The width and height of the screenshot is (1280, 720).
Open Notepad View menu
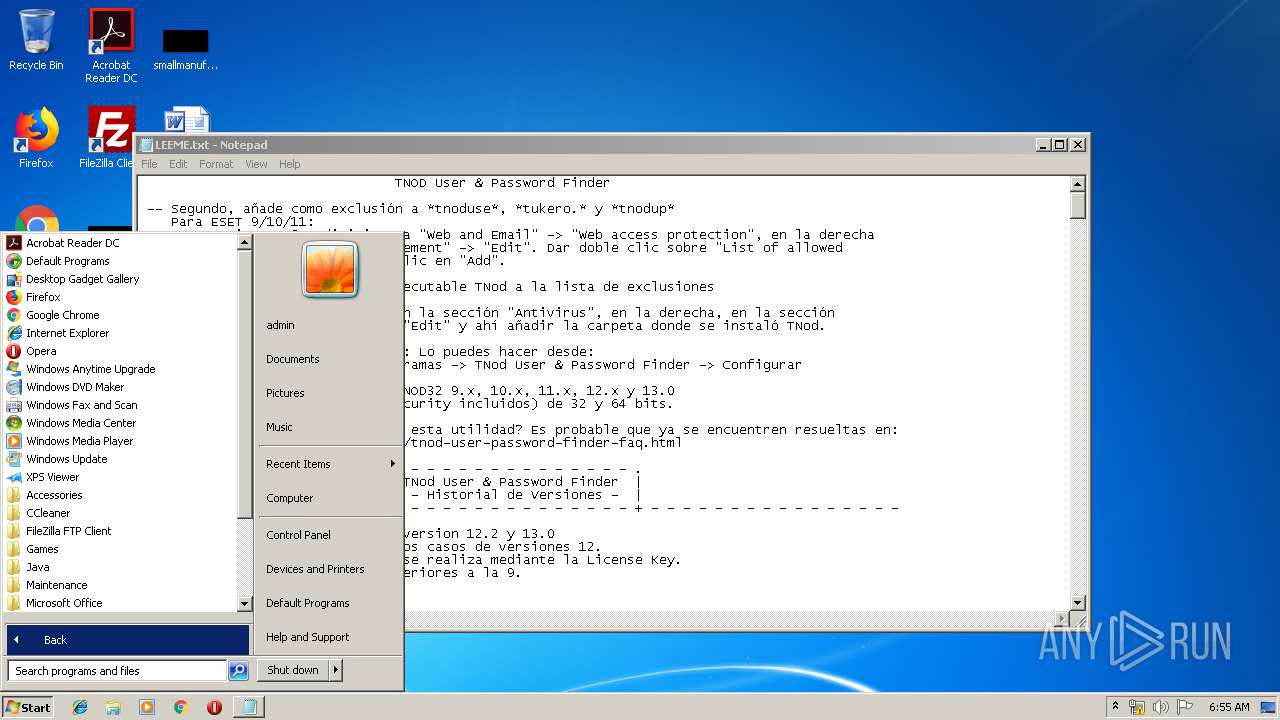pyautogui.click(x=256, y=164)
